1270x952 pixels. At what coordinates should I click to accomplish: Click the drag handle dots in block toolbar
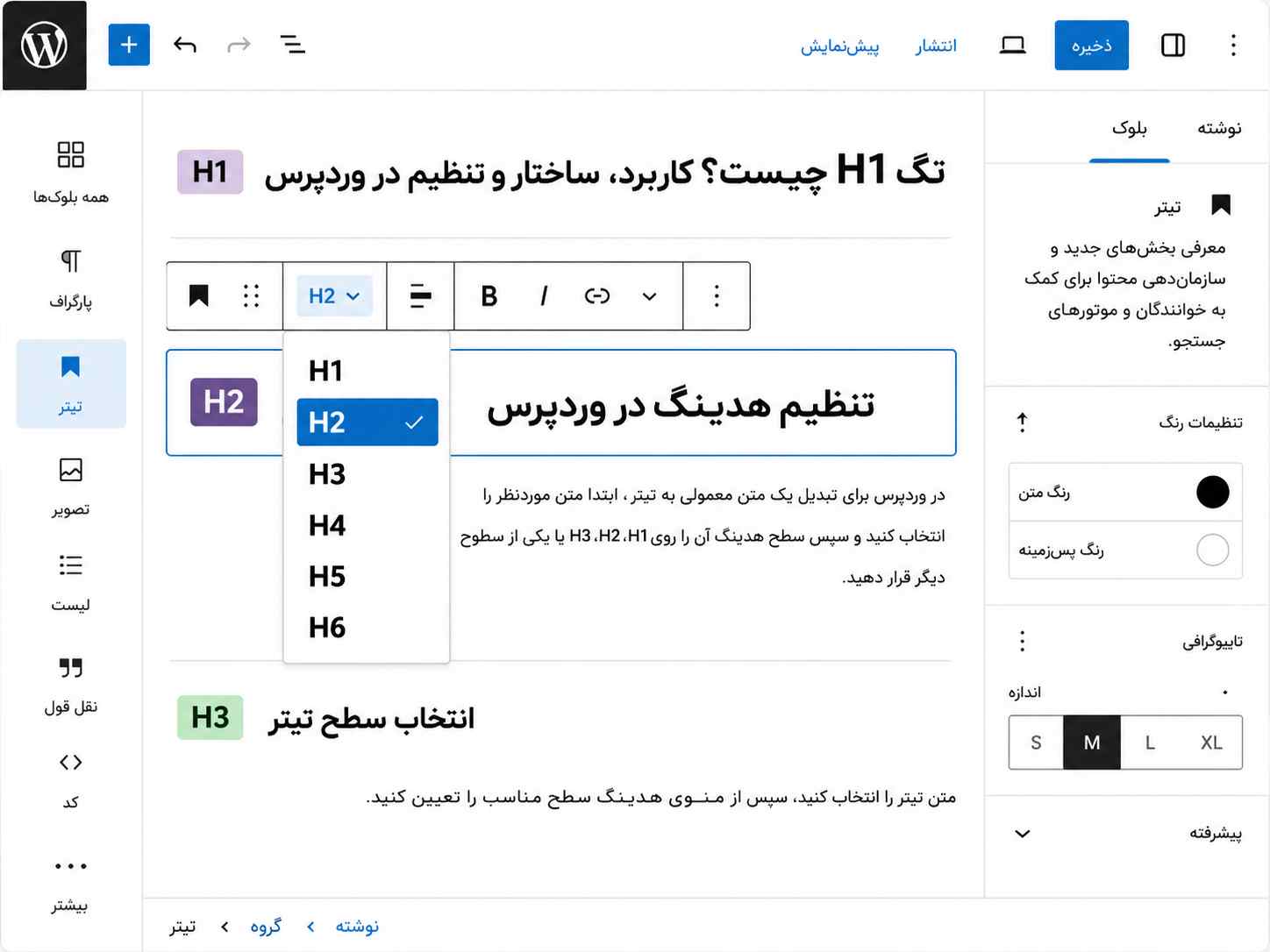click(251, 295)
